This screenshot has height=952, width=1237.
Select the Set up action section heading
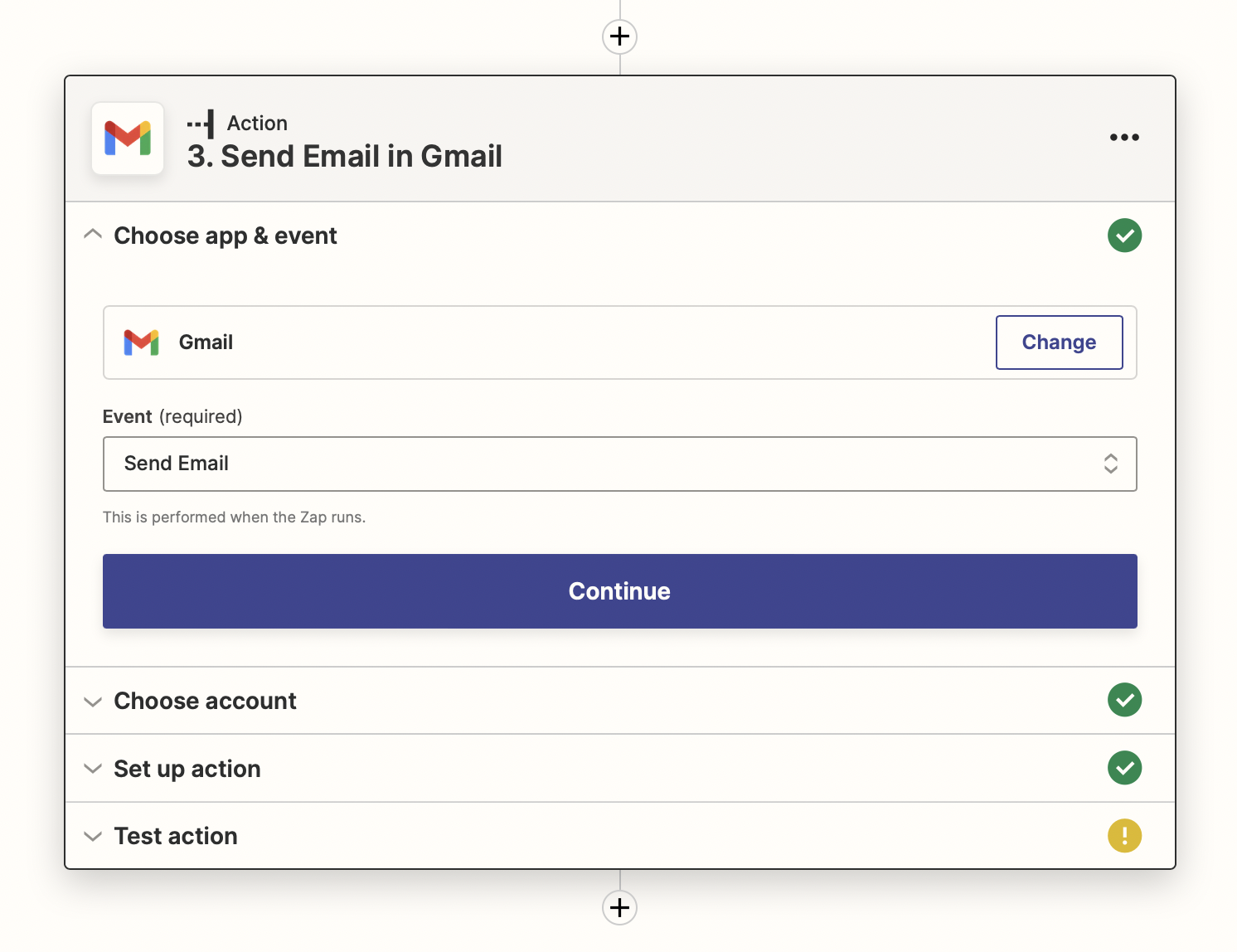187,769
